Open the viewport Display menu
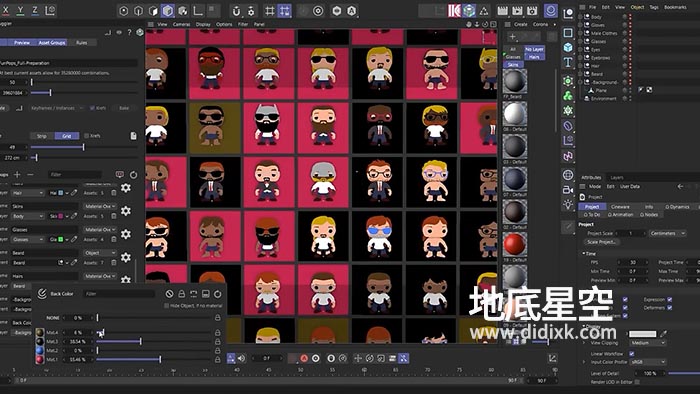 203,24
